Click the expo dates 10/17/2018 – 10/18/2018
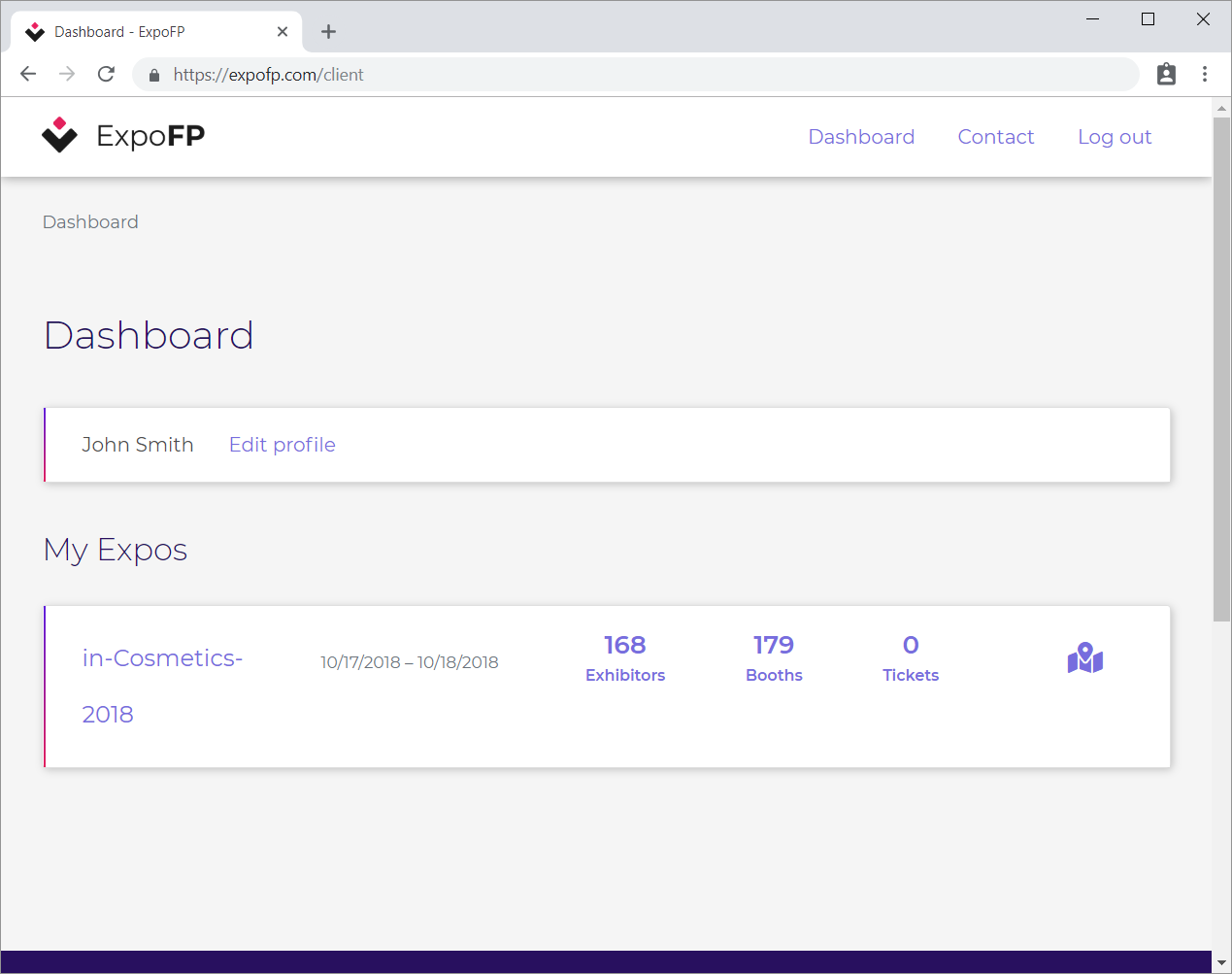The height and width of the screenshot is (974, 1232). coord(410,662)
